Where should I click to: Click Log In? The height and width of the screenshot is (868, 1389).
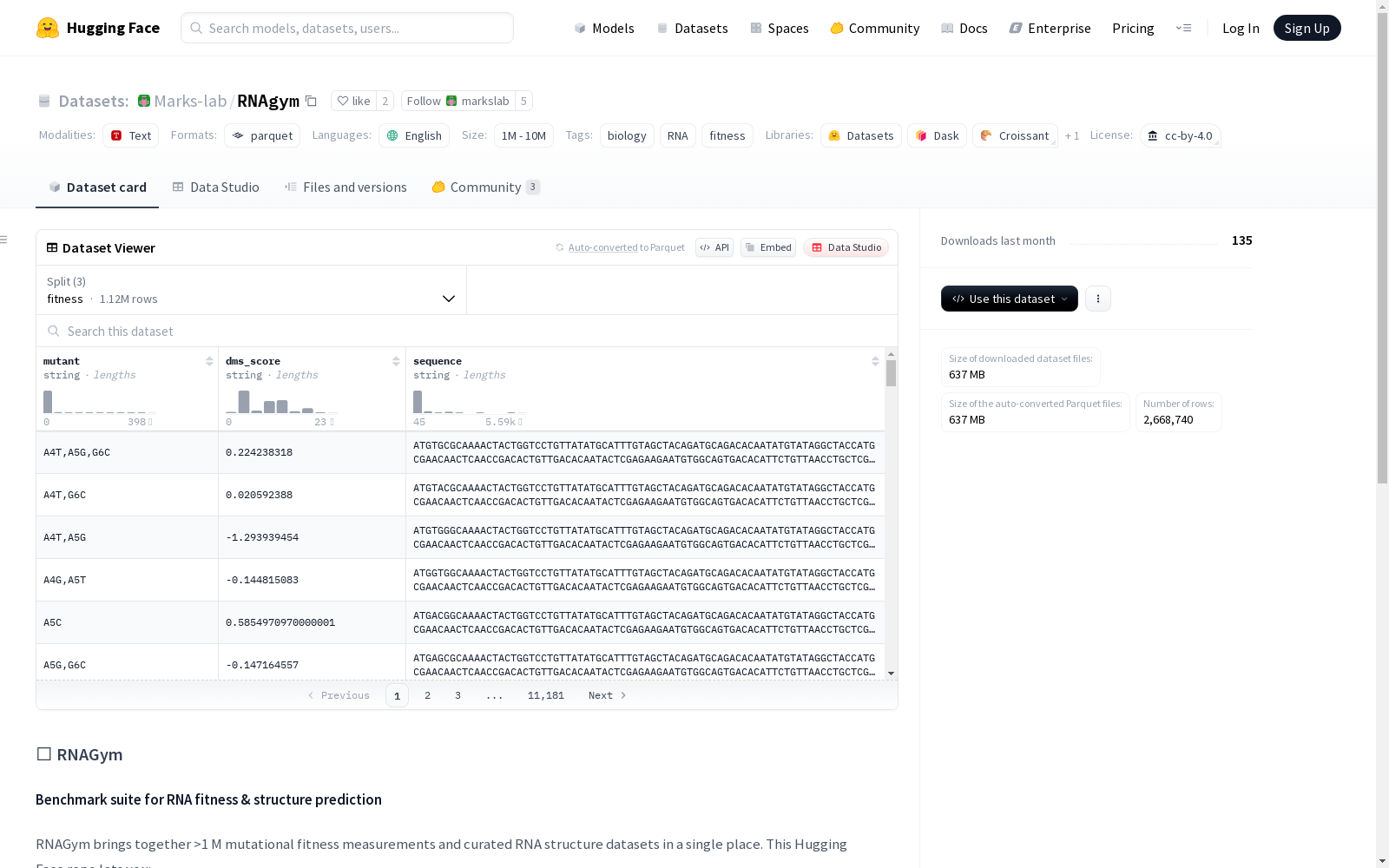[1241, 28]
